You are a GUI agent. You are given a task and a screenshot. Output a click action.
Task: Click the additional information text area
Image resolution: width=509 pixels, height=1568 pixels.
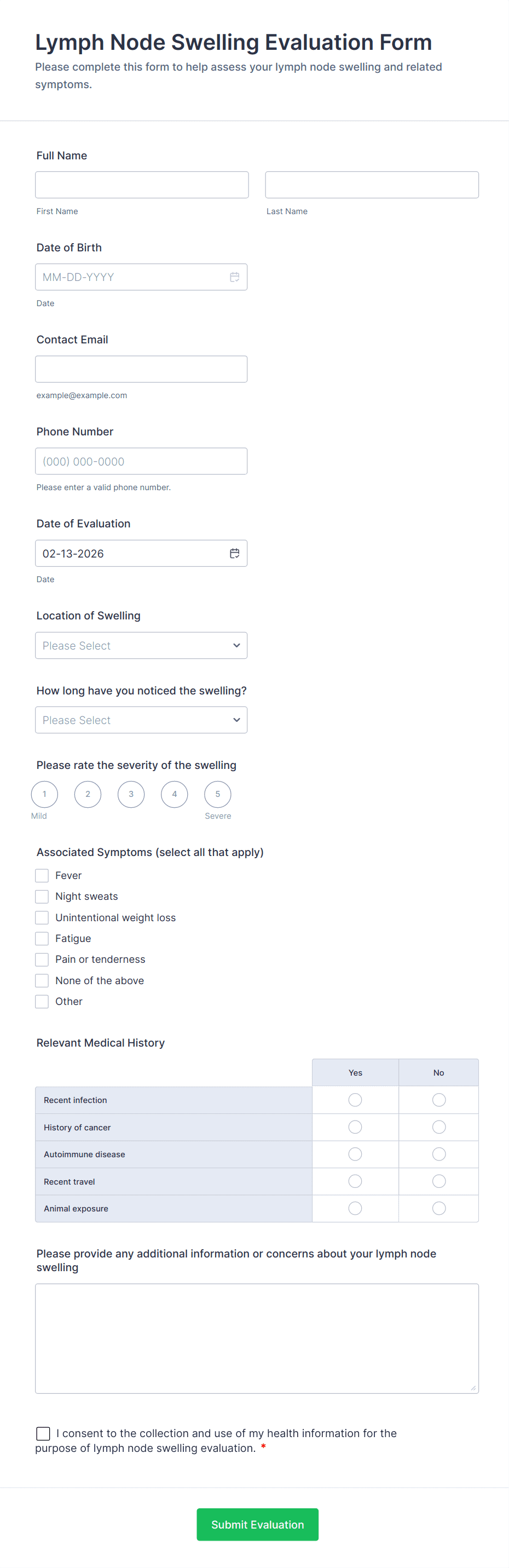click(x=257, y=1339)
